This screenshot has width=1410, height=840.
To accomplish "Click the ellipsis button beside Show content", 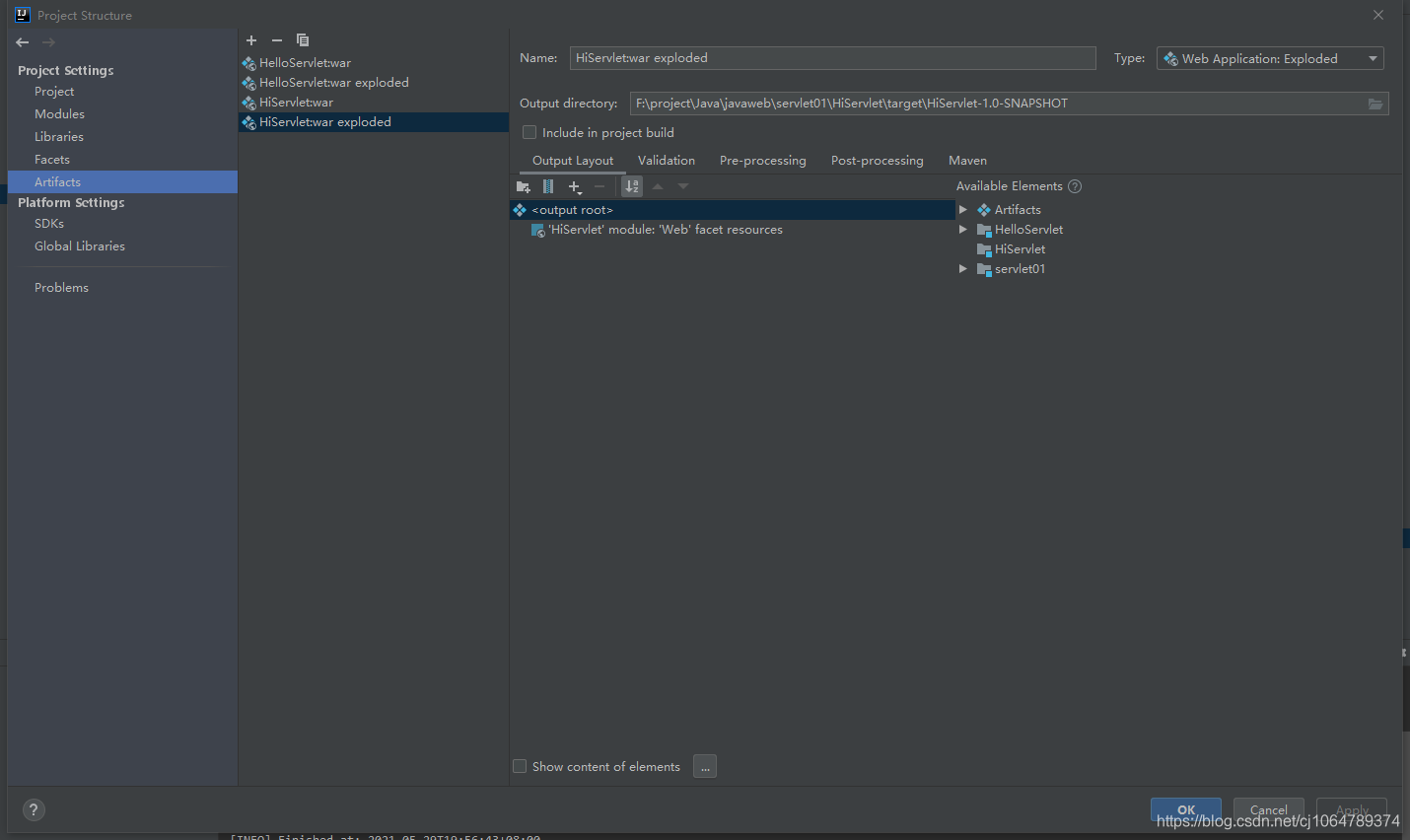I will tap(705, 766).
